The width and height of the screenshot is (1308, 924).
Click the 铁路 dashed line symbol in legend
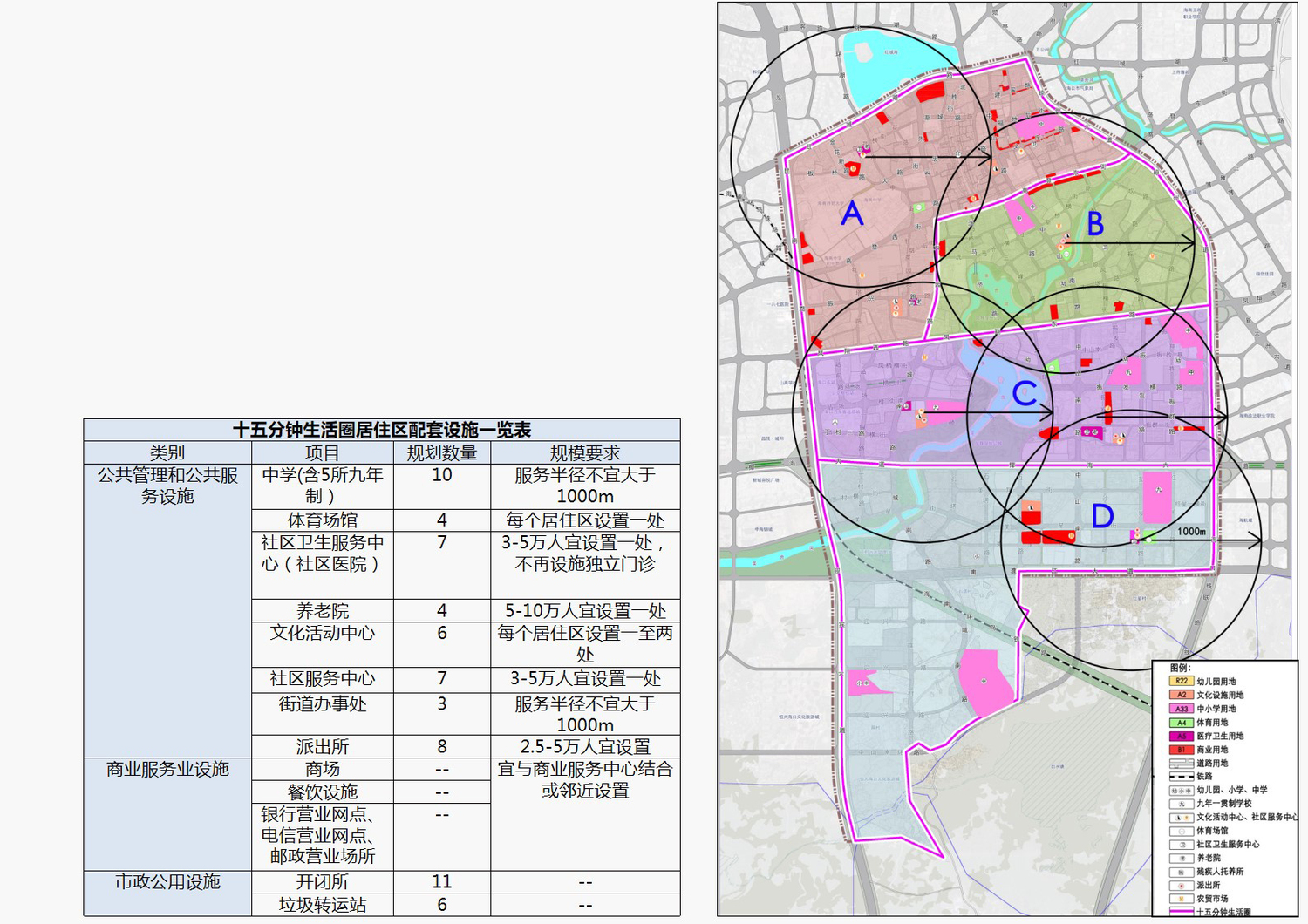[x=1182, y=777]
